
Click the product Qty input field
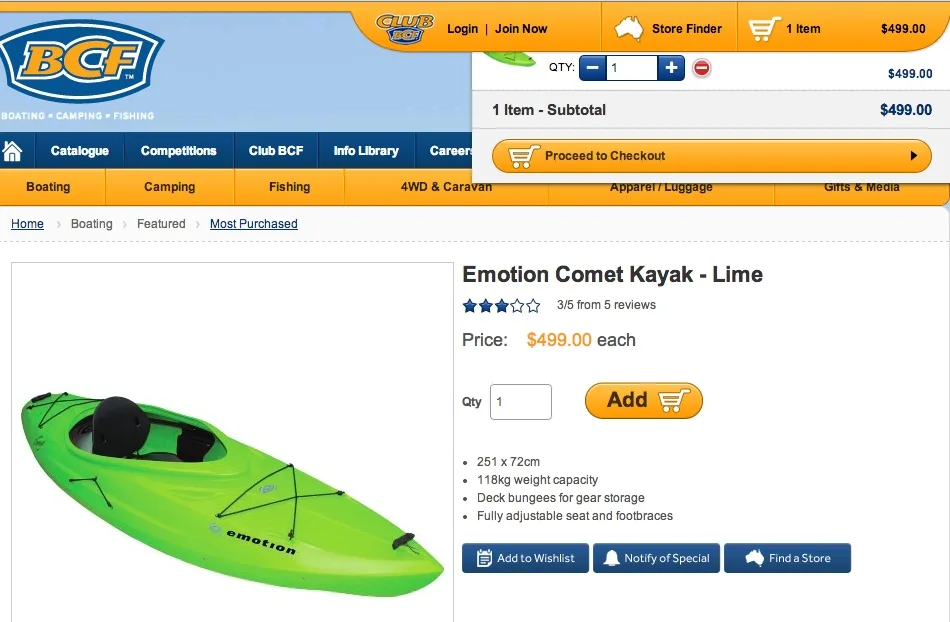click(520, 402)
